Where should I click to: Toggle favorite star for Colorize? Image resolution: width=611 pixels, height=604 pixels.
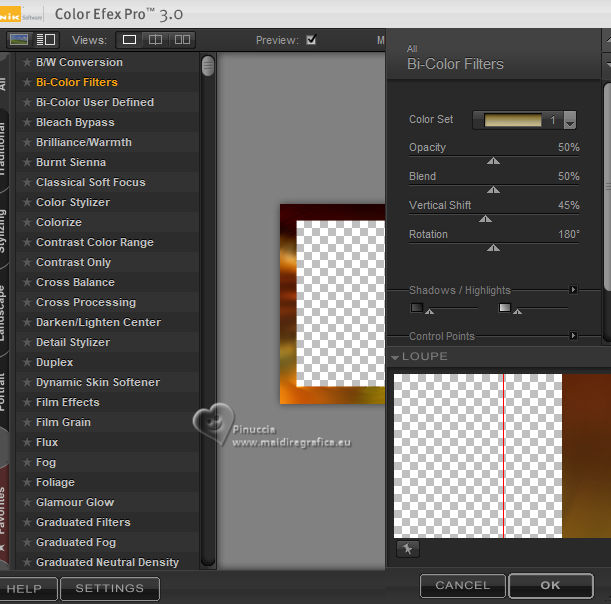pyautogui.click(x=26, y=223)
